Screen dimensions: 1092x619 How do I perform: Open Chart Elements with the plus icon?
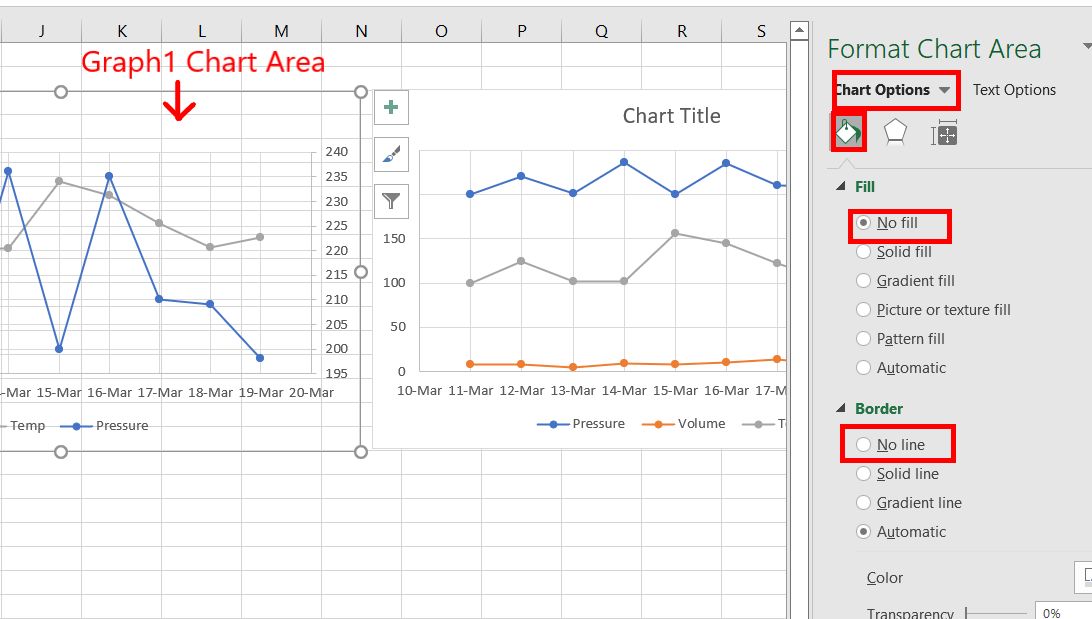click(391, 107)
